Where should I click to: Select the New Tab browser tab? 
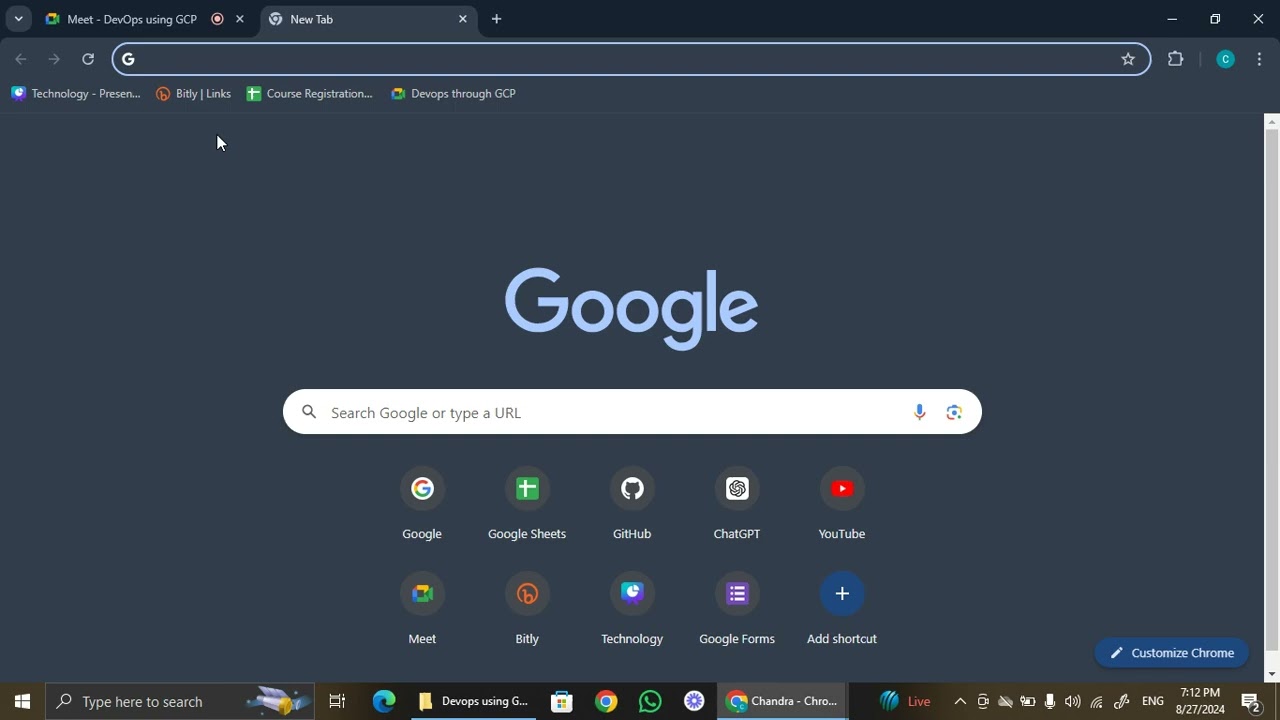click(365, 19)
